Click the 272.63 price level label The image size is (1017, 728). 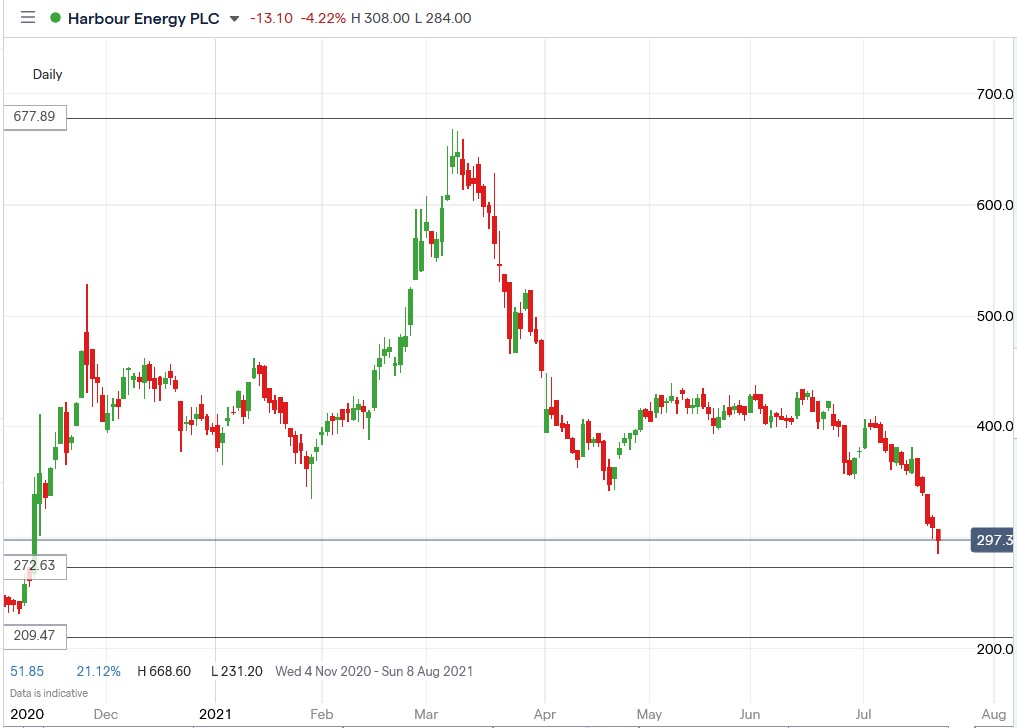point(33,566)
